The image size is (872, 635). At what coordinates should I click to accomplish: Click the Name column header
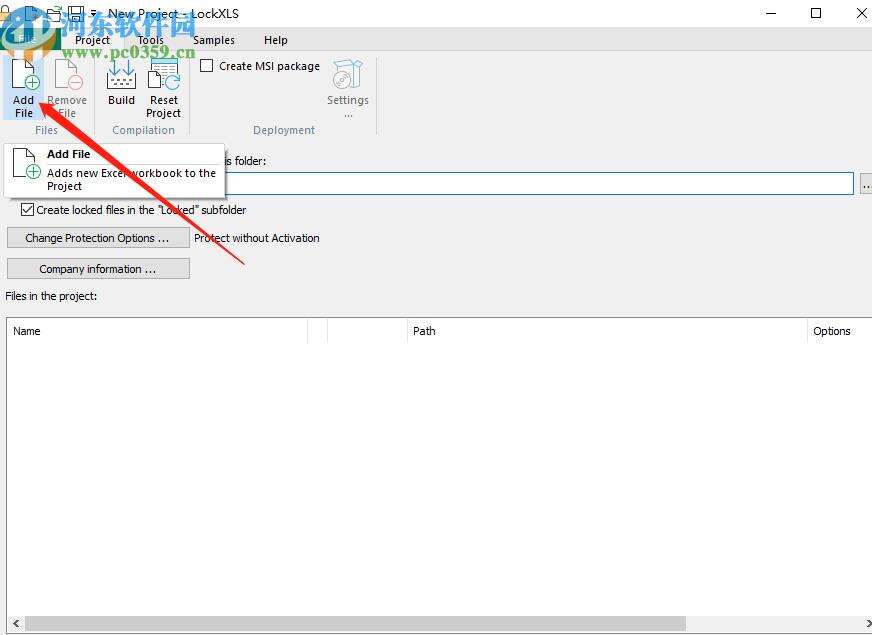pyautogui.click(x=157, y=331)
